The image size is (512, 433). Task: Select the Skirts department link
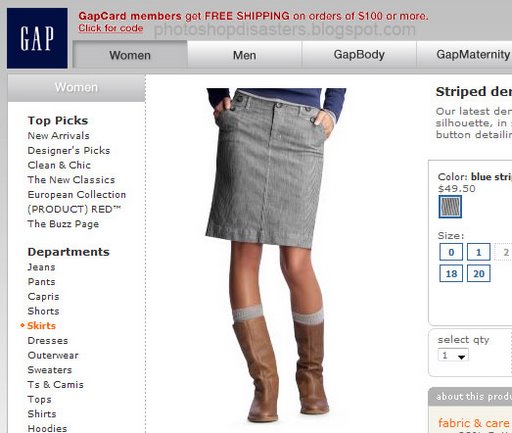pyautogui.click(x=41, y=326)
